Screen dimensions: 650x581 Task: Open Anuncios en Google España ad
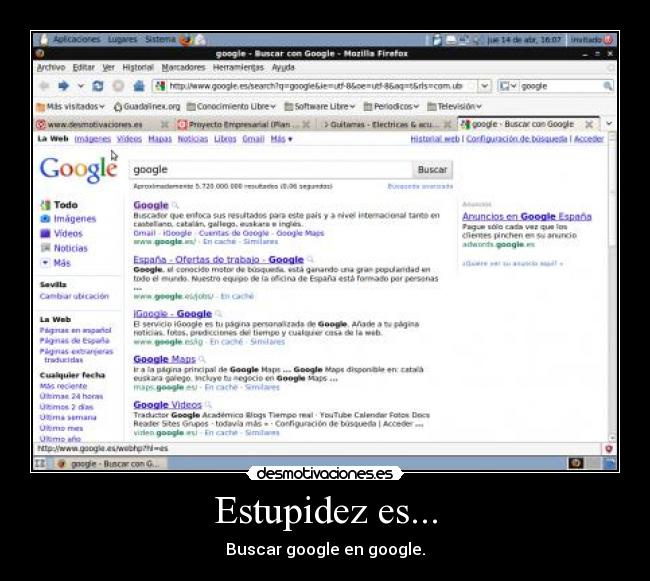(x=527, y=216)
